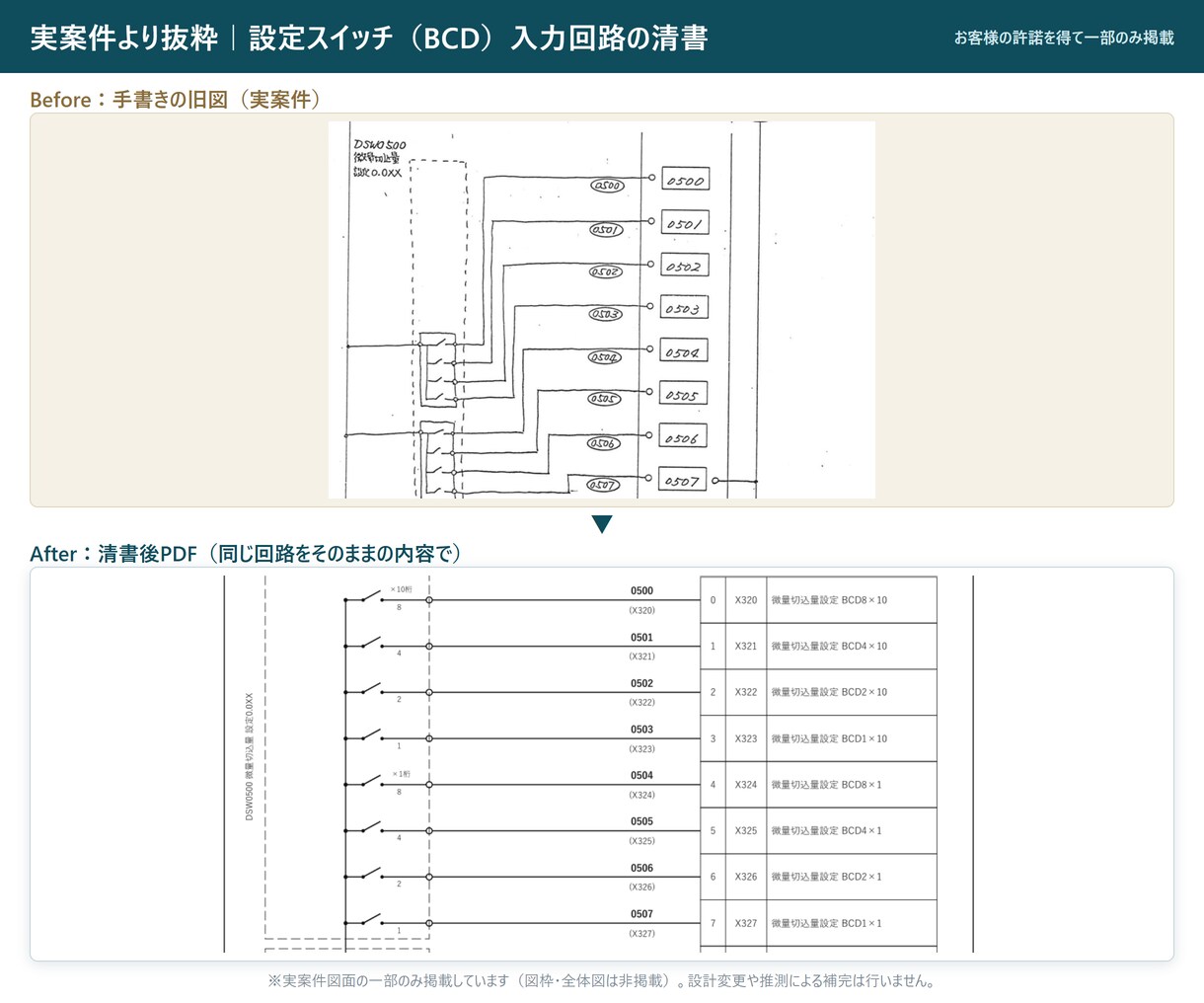
Task: Select table cell X324
Action: pyautogui.click(x=746, y=785)
